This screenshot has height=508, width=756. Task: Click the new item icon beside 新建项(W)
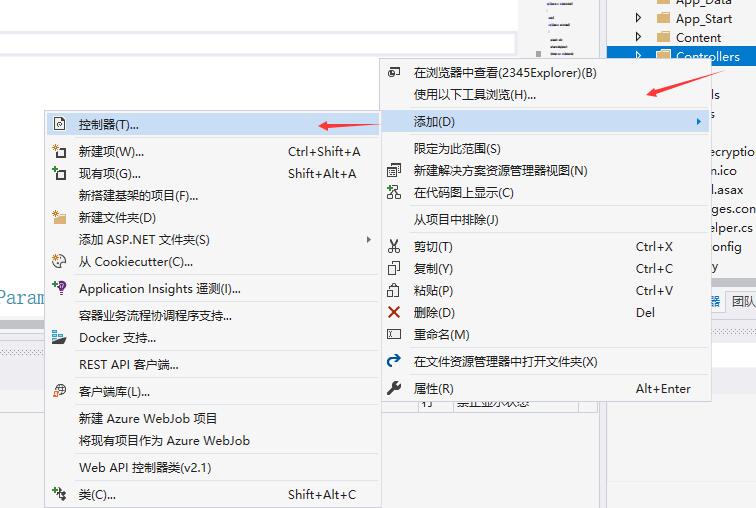click(x=59, y=152)
